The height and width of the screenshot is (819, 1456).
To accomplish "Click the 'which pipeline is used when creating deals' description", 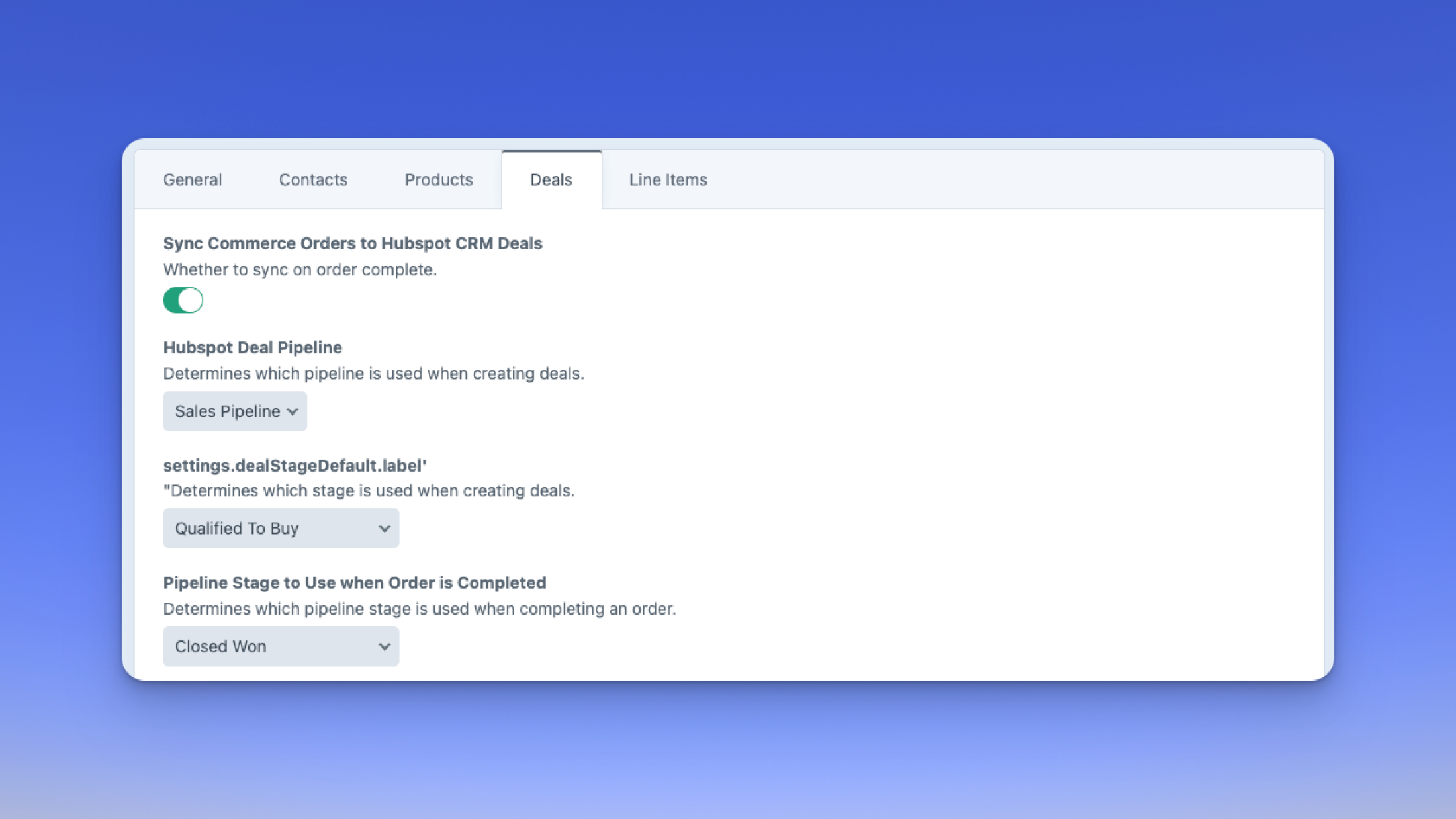I will [x=373, y=374].
